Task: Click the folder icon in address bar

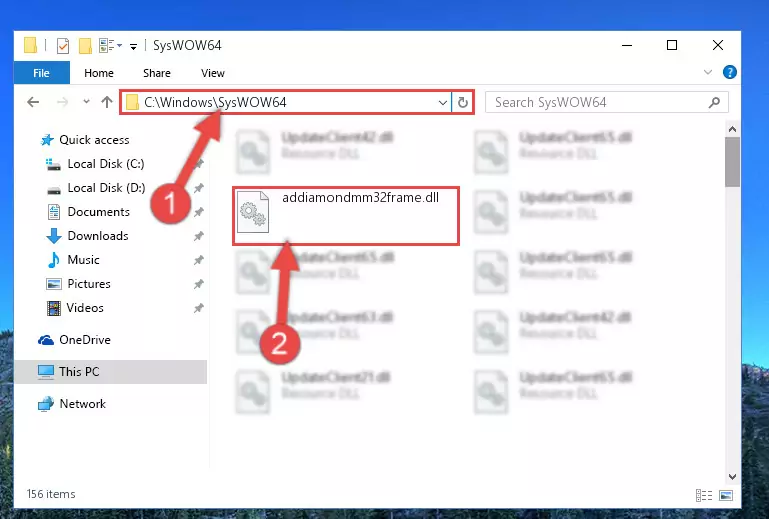Action: 132,102
